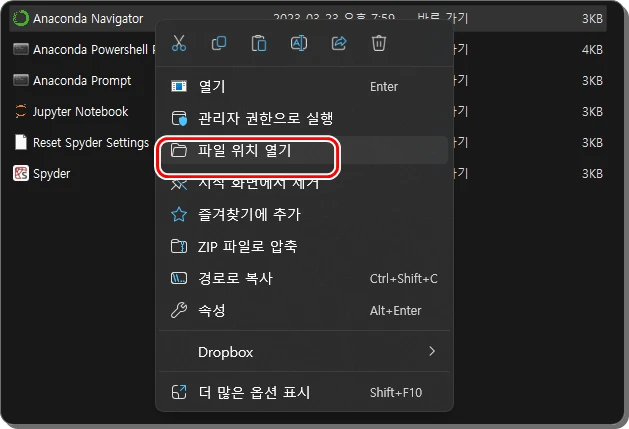Image resolution: width=629 pixels, height=429 pixels.
Task: Choose 즐겨찾기에 추가
Action: 304,214
